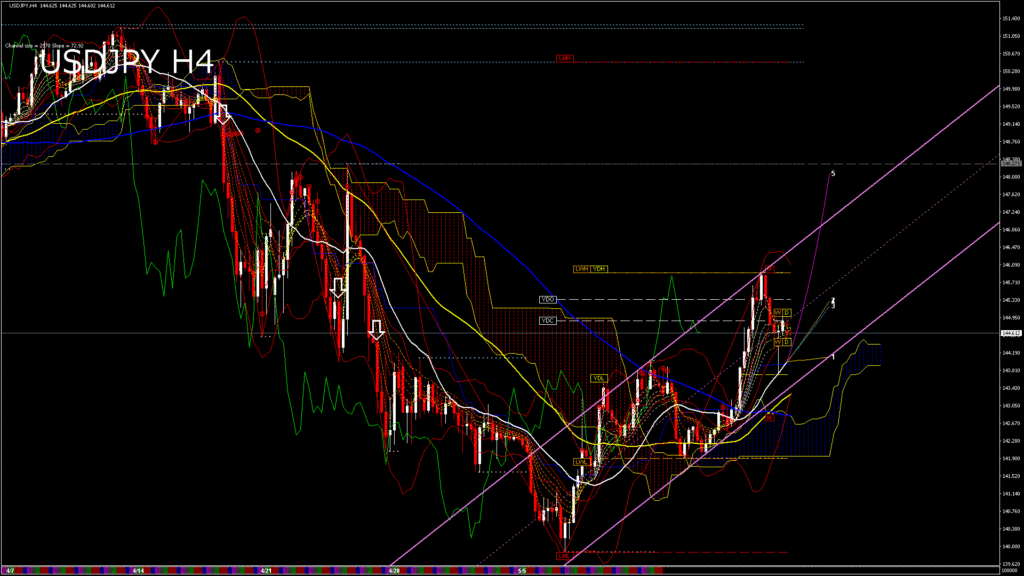Select the YDO level label

[548, 300]
